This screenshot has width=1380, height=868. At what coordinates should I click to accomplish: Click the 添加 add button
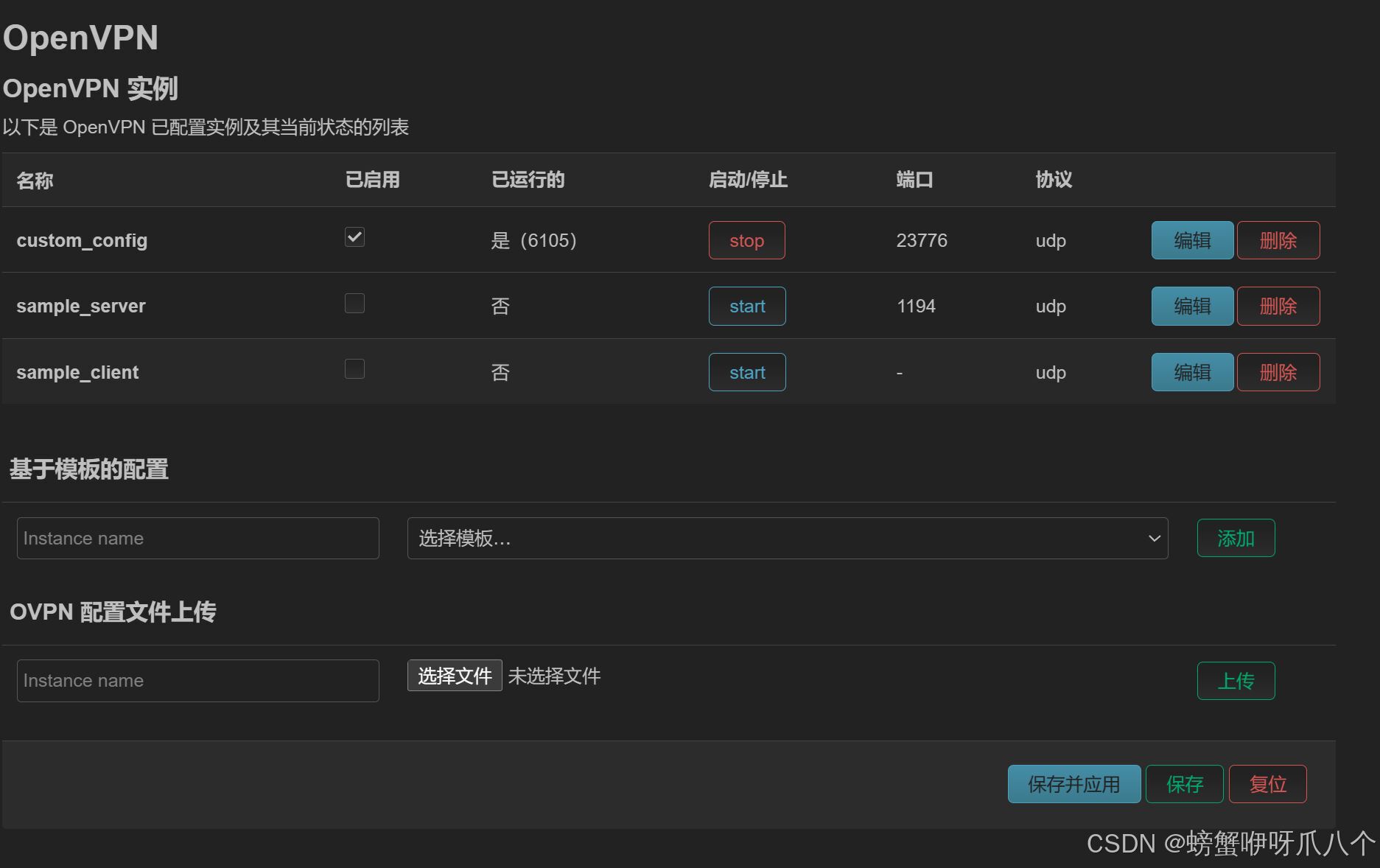pos(1236,538)
